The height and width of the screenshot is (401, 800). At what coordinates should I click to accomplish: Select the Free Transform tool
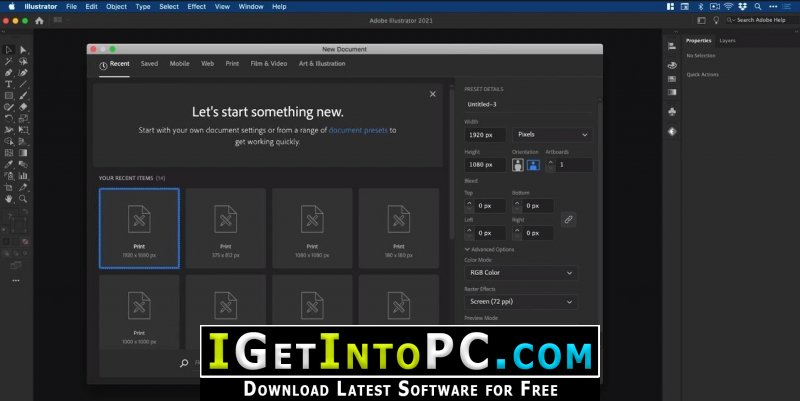coord(23,130)
